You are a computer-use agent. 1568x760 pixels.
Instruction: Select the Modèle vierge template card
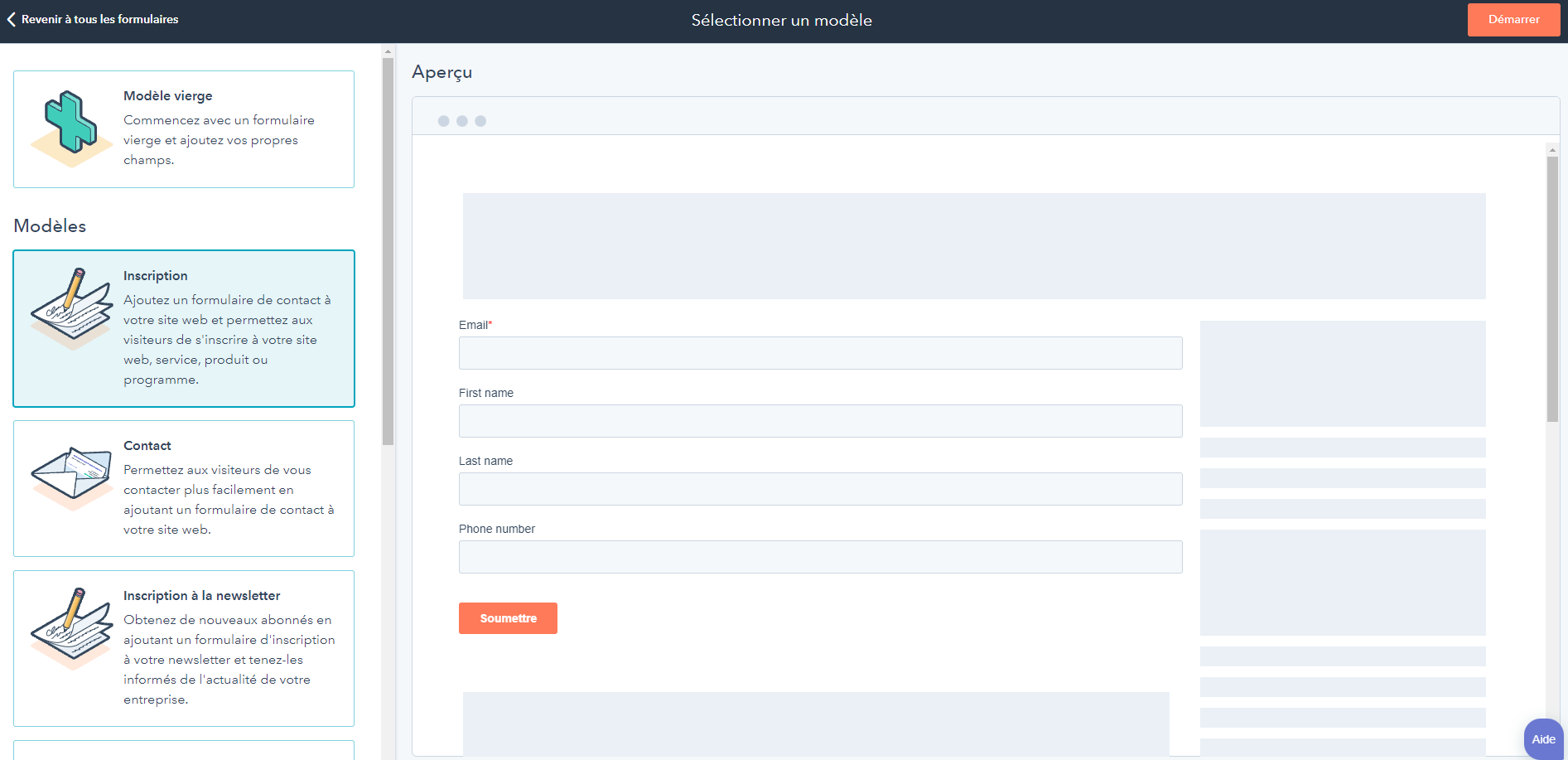(x=183, y=129)
